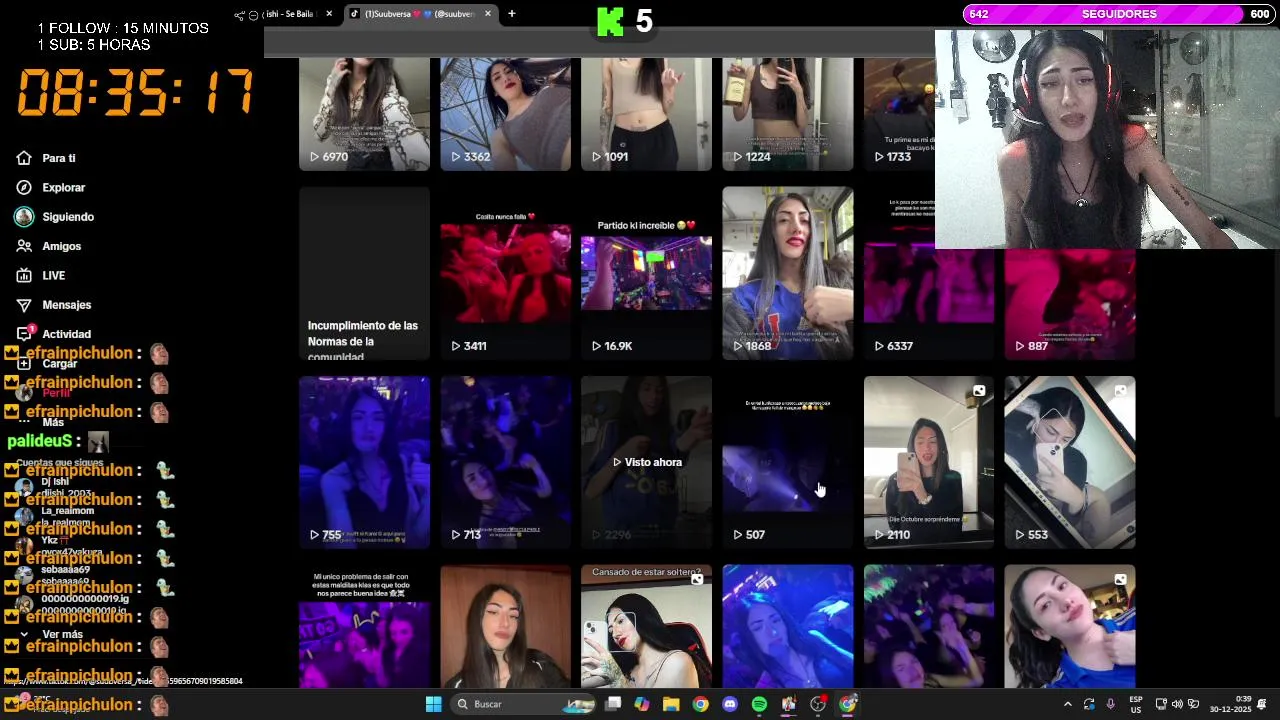This screenshot has width=1280, height=720.
Task: Open the Siguiendo avatar icon
Action: point(24,216)
